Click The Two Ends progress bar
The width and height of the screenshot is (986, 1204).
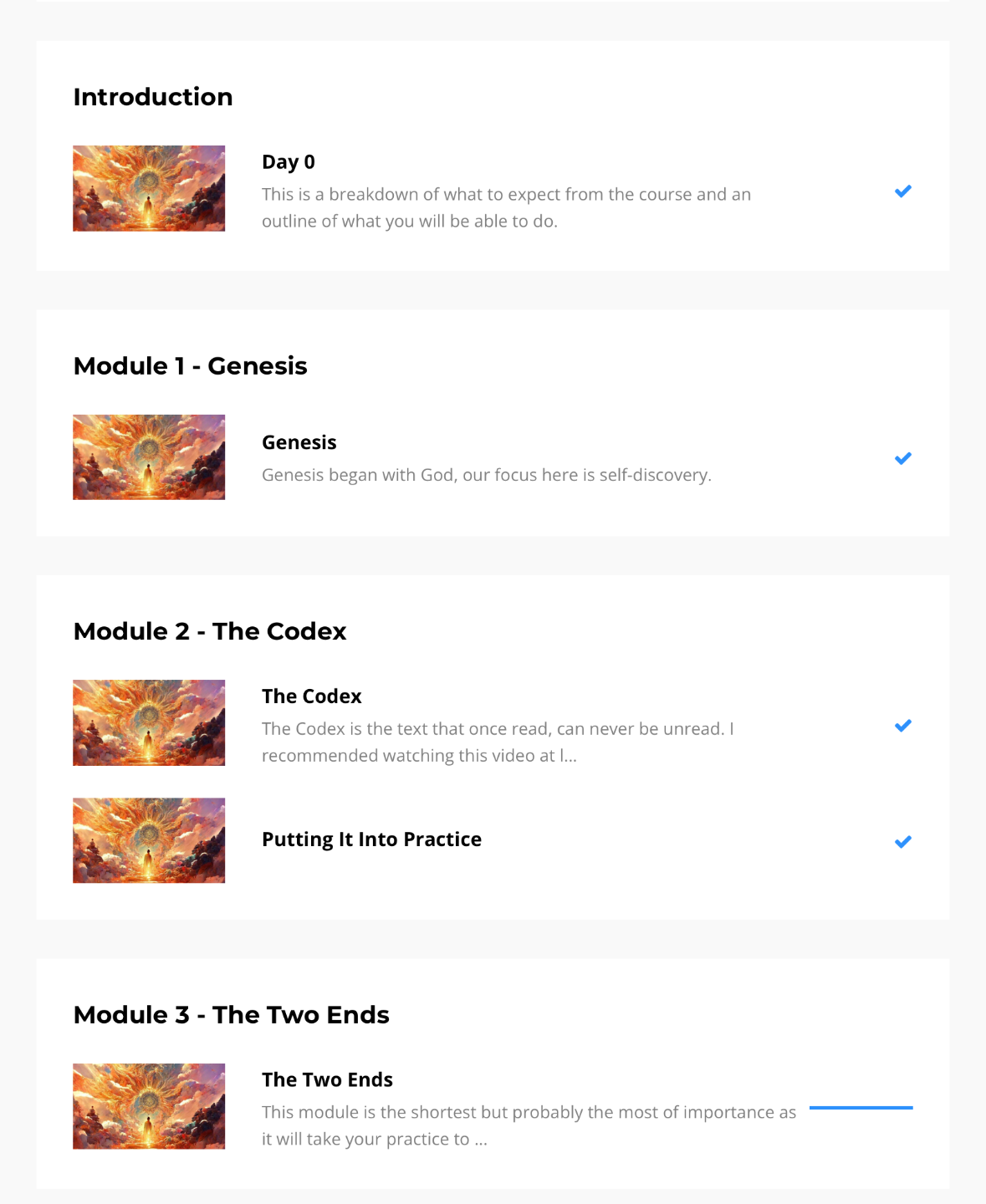click(x=861, y=1108)
